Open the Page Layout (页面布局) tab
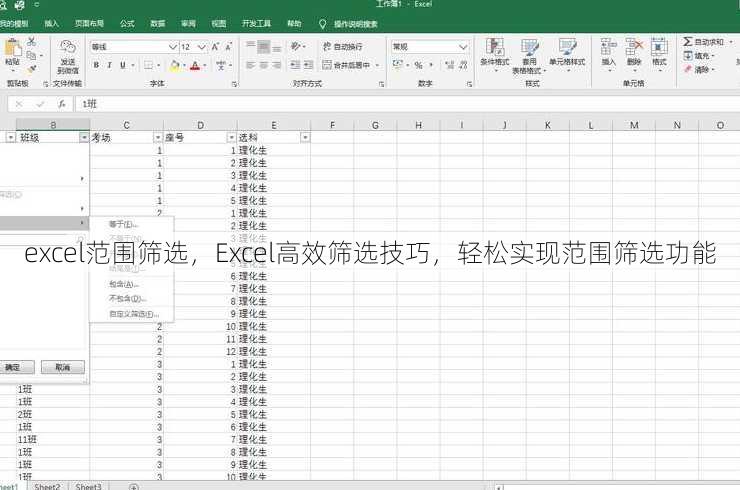Viewport: 740px width, 490px height. (x=89, y=23)
